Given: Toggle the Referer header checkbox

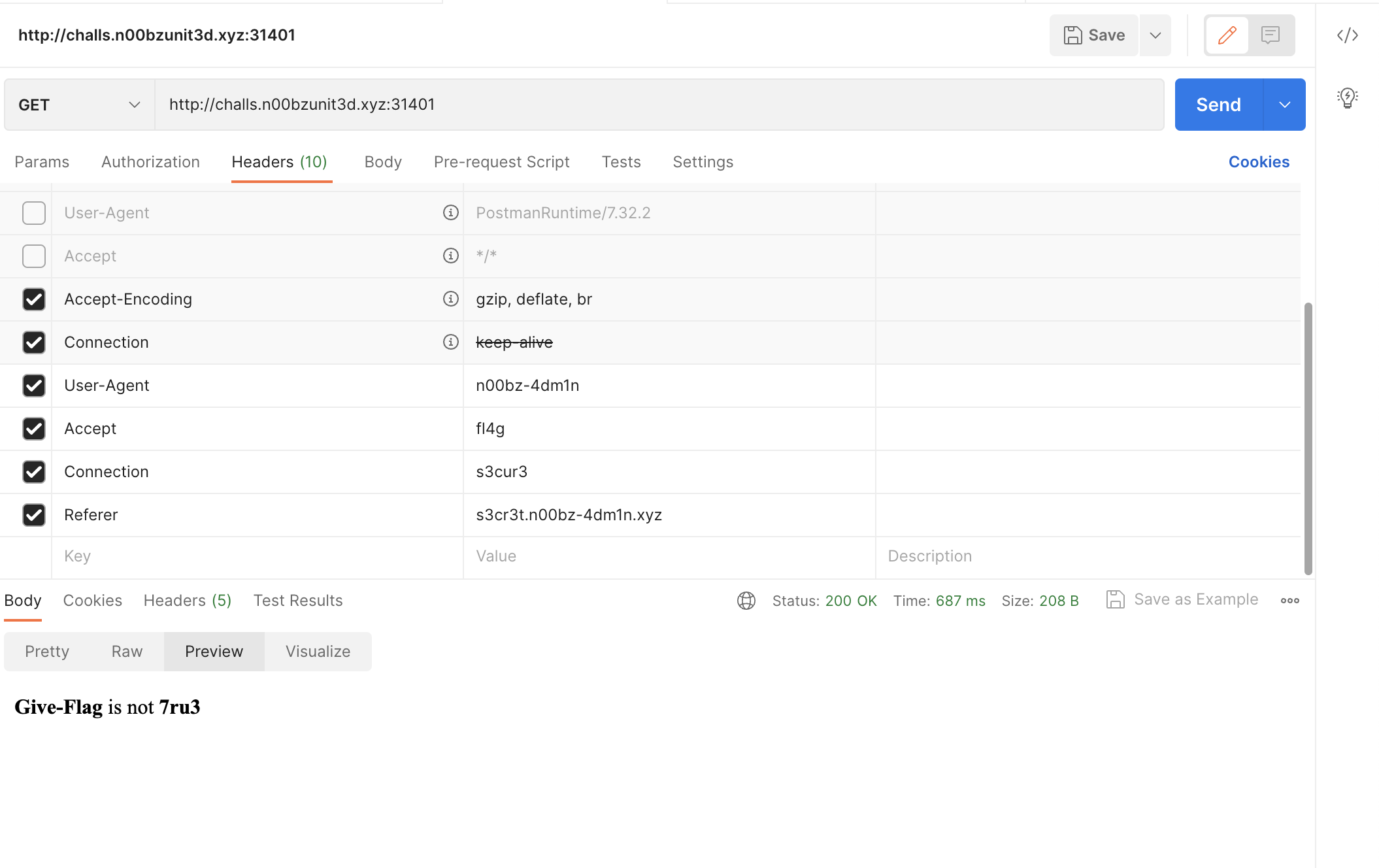Looking at the screenshot, I should [x=34, y=514].
